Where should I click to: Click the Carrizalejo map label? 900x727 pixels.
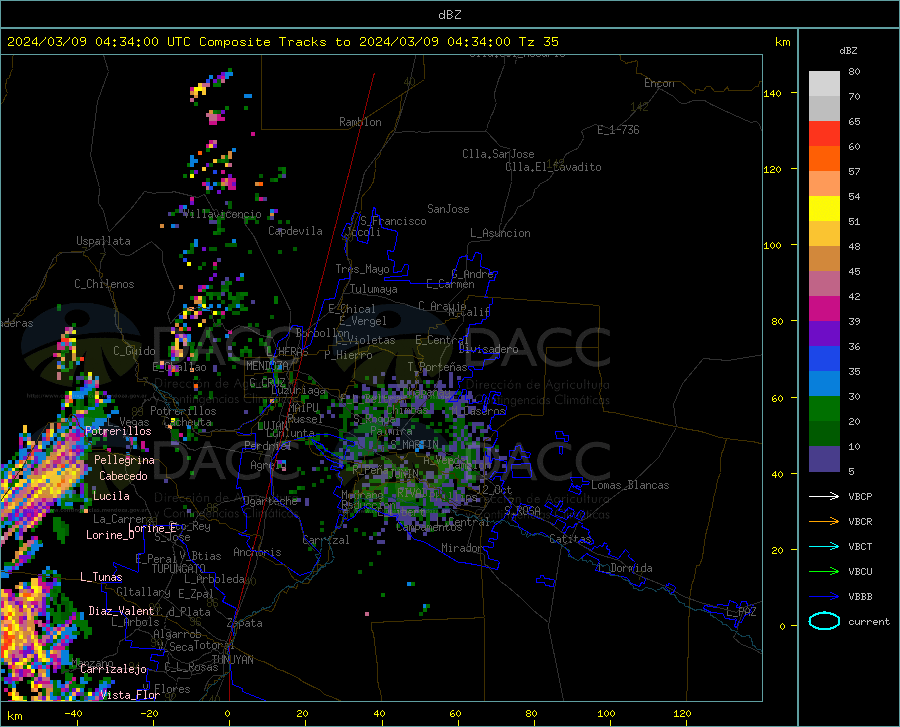114,669
